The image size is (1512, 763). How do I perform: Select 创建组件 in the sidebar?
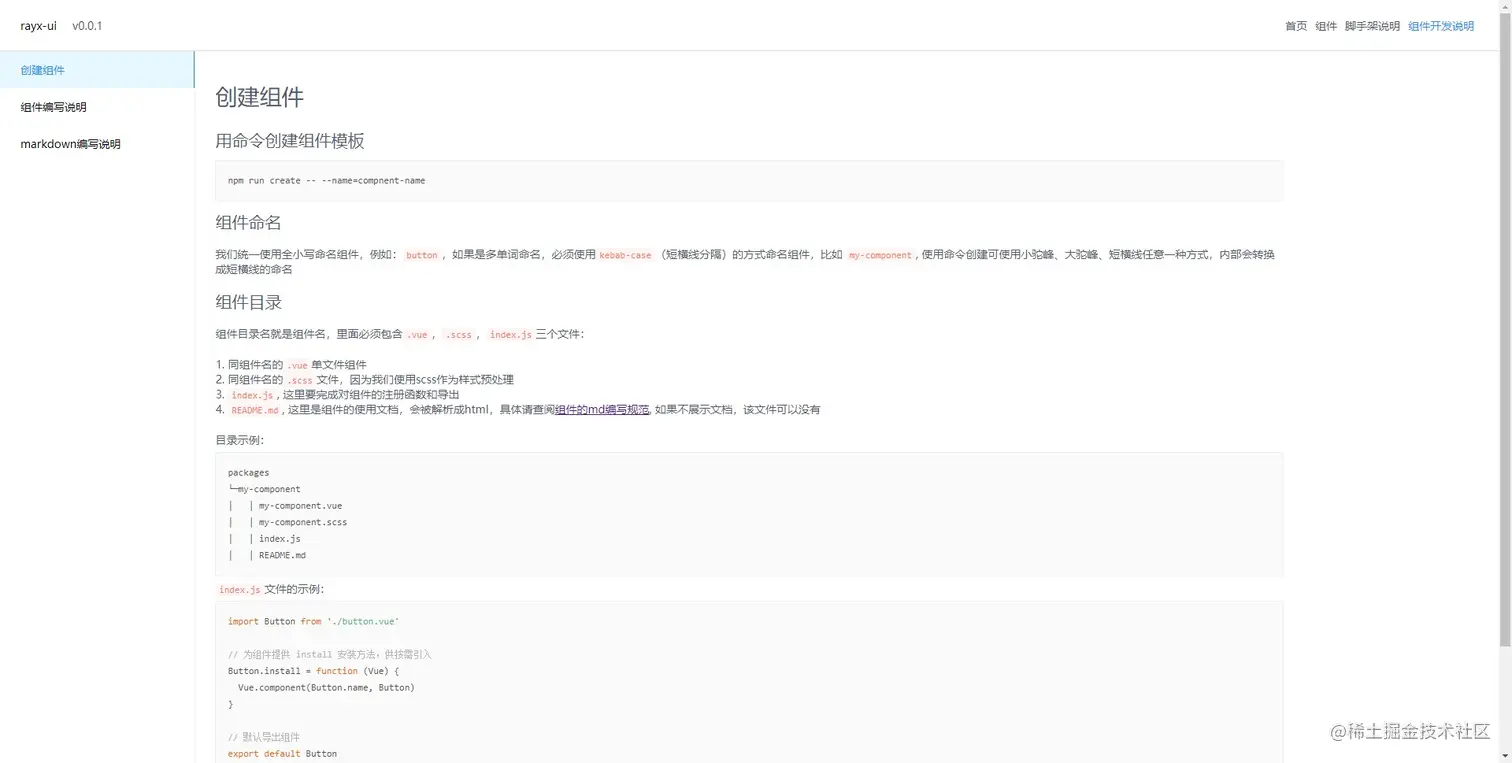click(x=97, y=70)
